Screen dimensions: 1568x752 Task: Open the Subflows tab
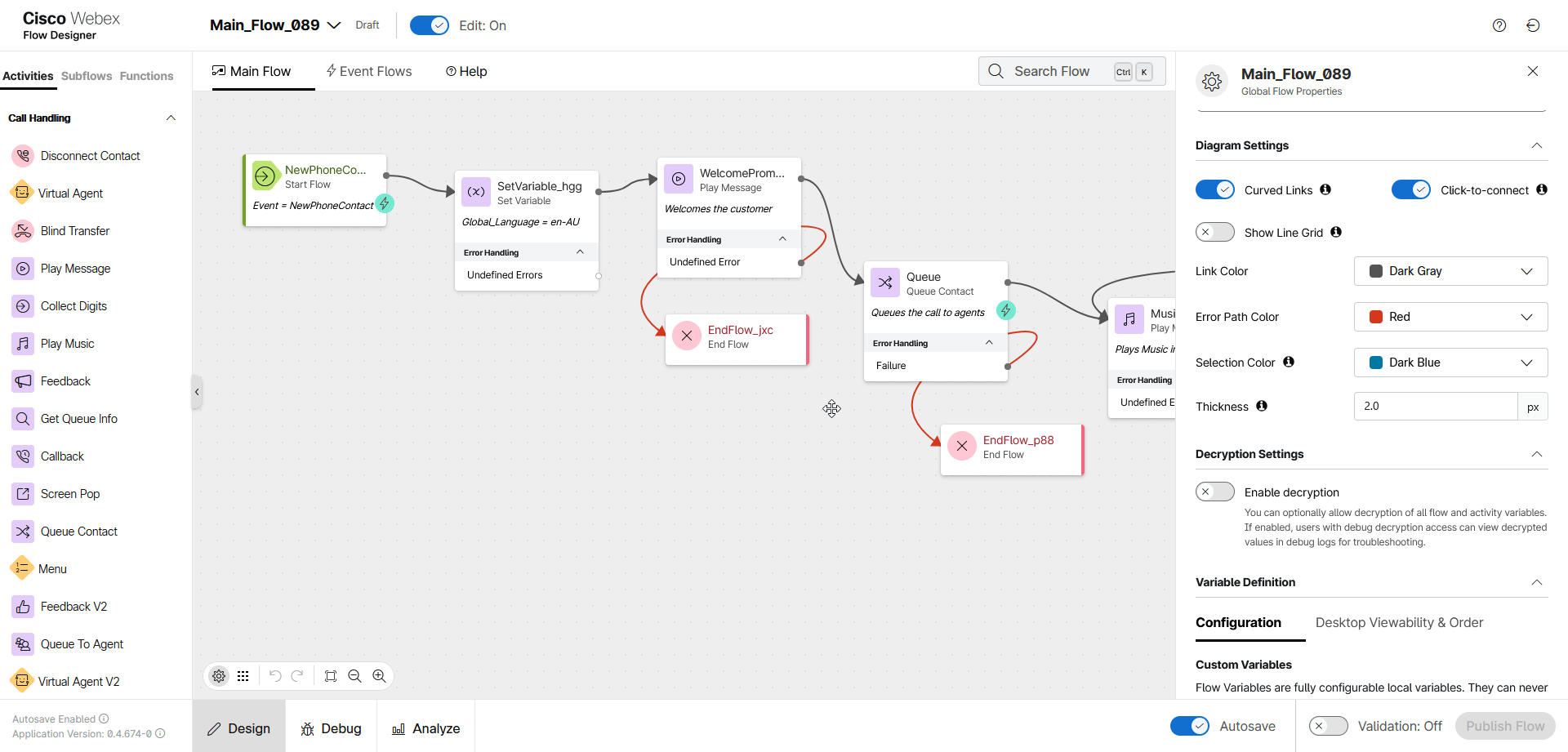(x=87, y=76)
